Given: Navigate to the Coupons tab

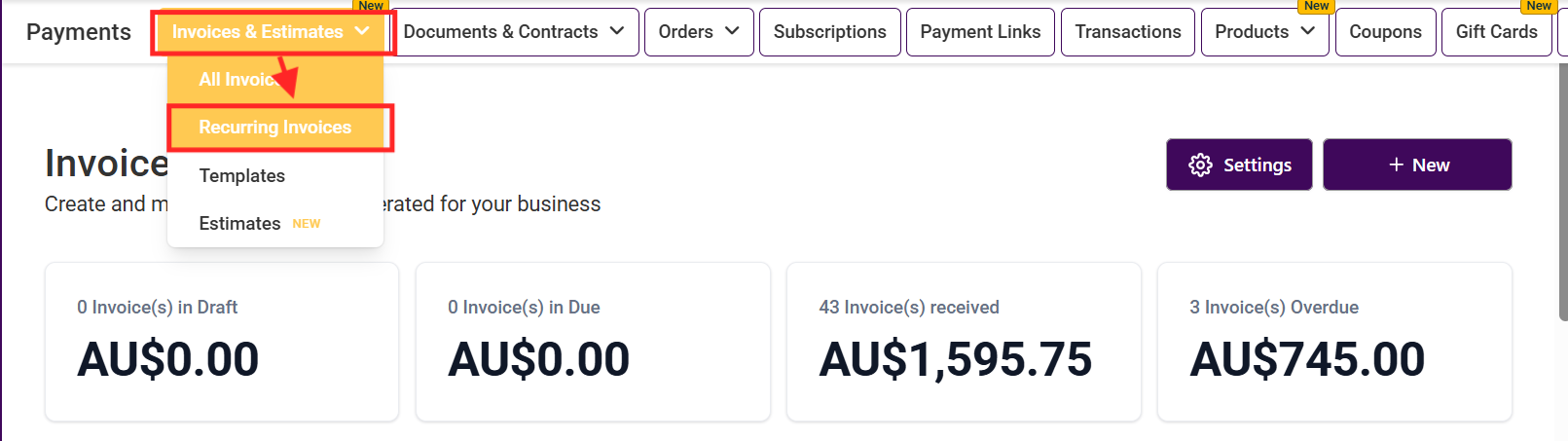Looking at the screenshot, I should (1385, 32).
